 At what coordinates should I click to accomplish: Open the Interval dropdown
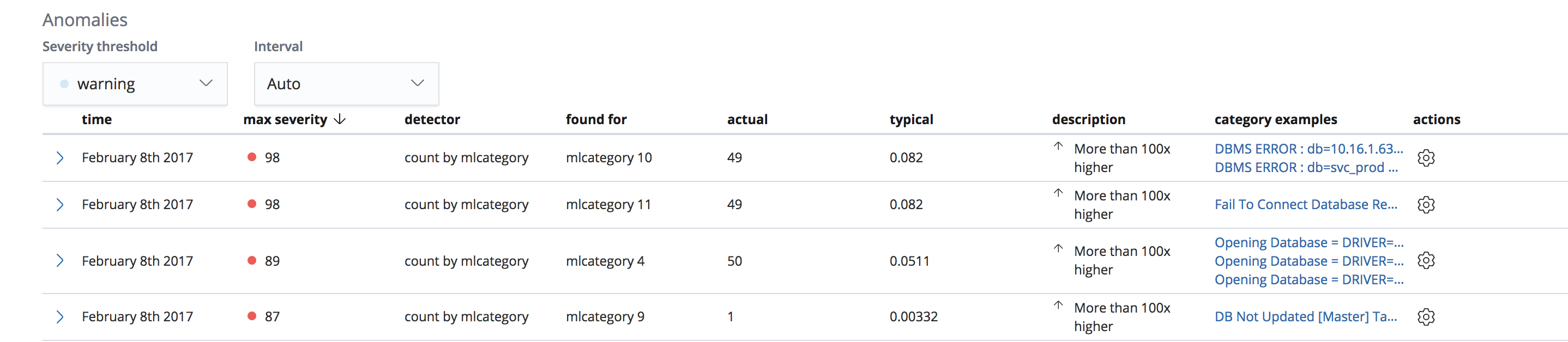pos(346,83)
